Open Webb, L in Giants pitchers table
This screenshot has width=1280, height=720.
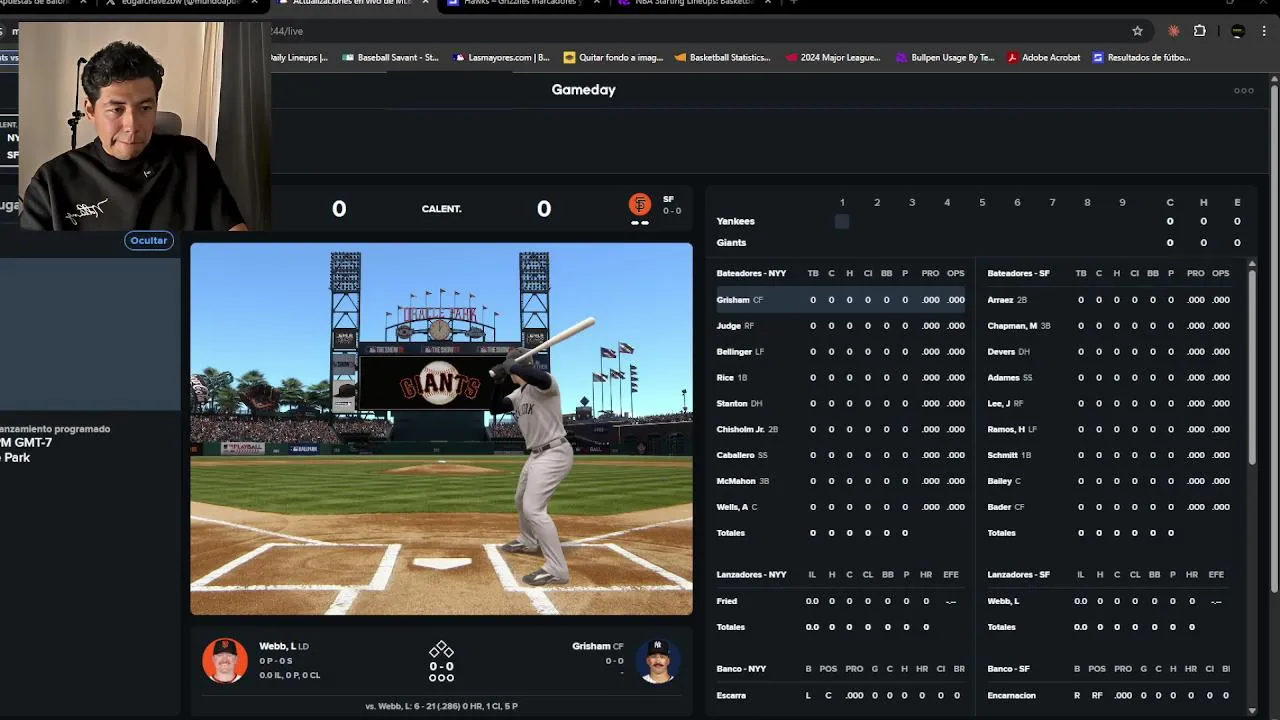pyautogui.click(x=1003, y=602)
